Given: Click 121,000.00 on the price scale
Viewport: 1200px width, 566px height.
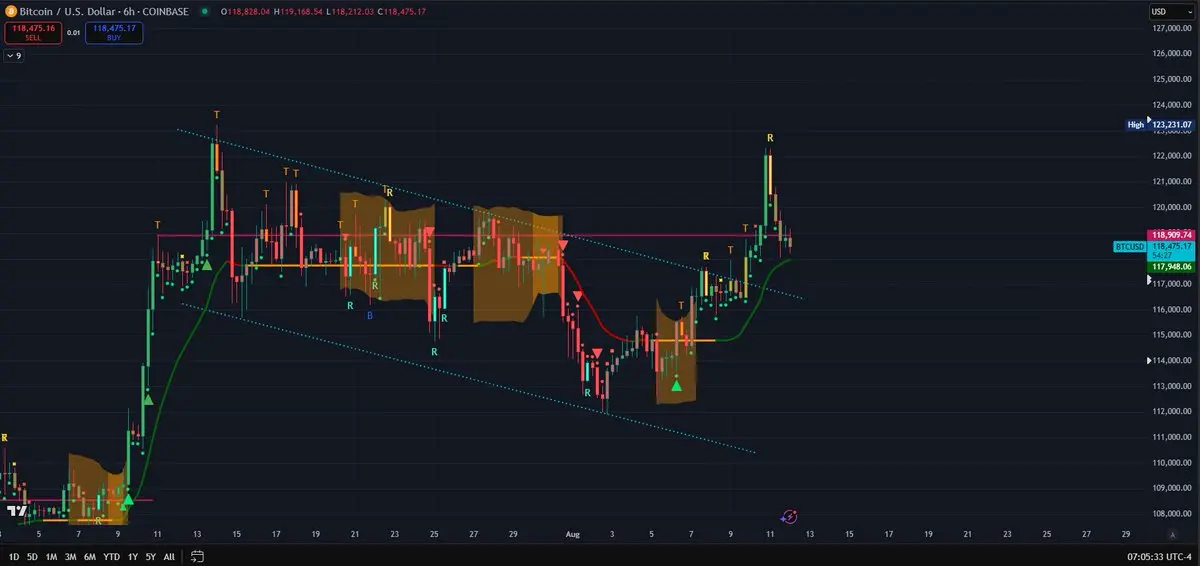Looking at the screenshot, I should (1172, 182).
